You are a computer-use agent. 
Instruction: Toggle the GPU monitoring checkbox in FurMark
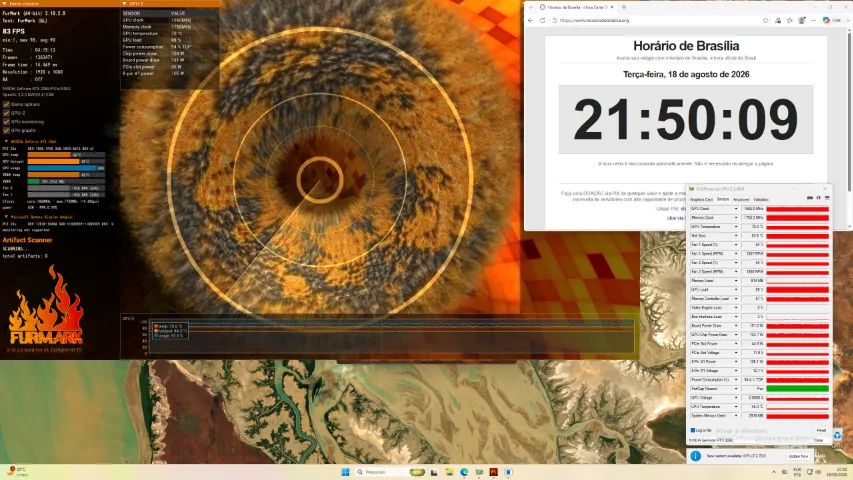(7, 121)
